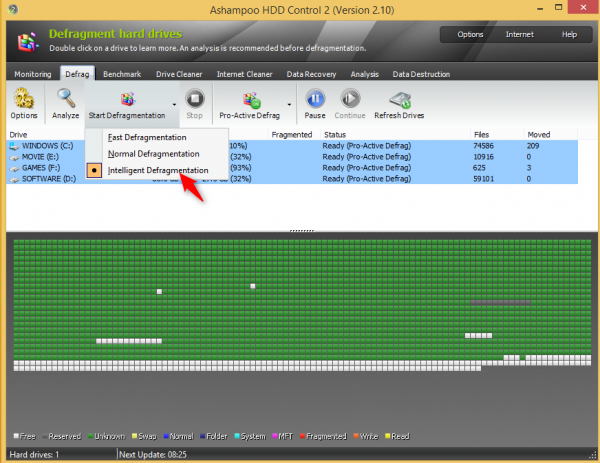
Task: Select the GAMES (F:) drive row
Action: 292,168
